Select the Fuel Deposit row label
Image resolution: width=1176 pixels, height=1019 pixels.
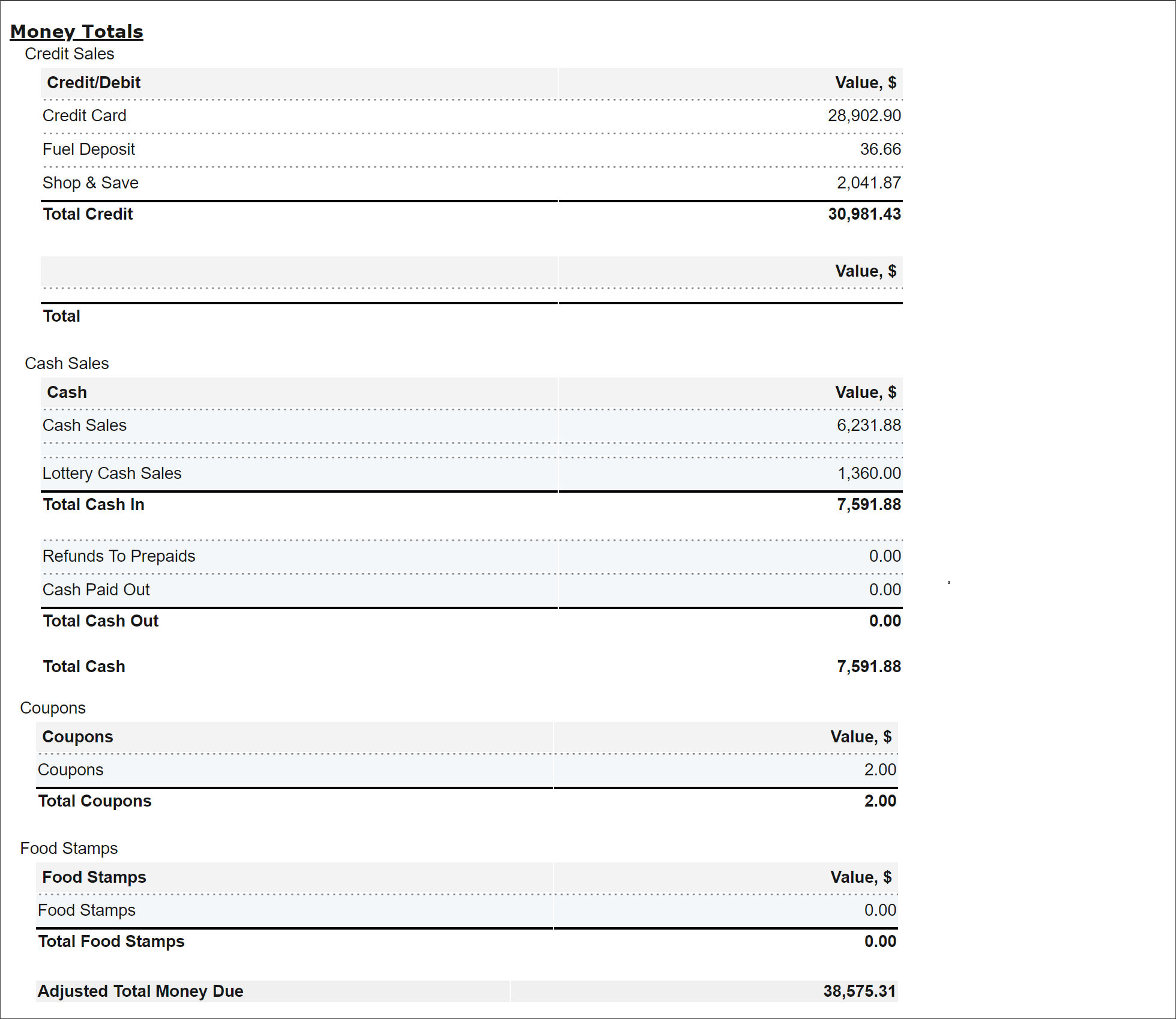(89, 149)
